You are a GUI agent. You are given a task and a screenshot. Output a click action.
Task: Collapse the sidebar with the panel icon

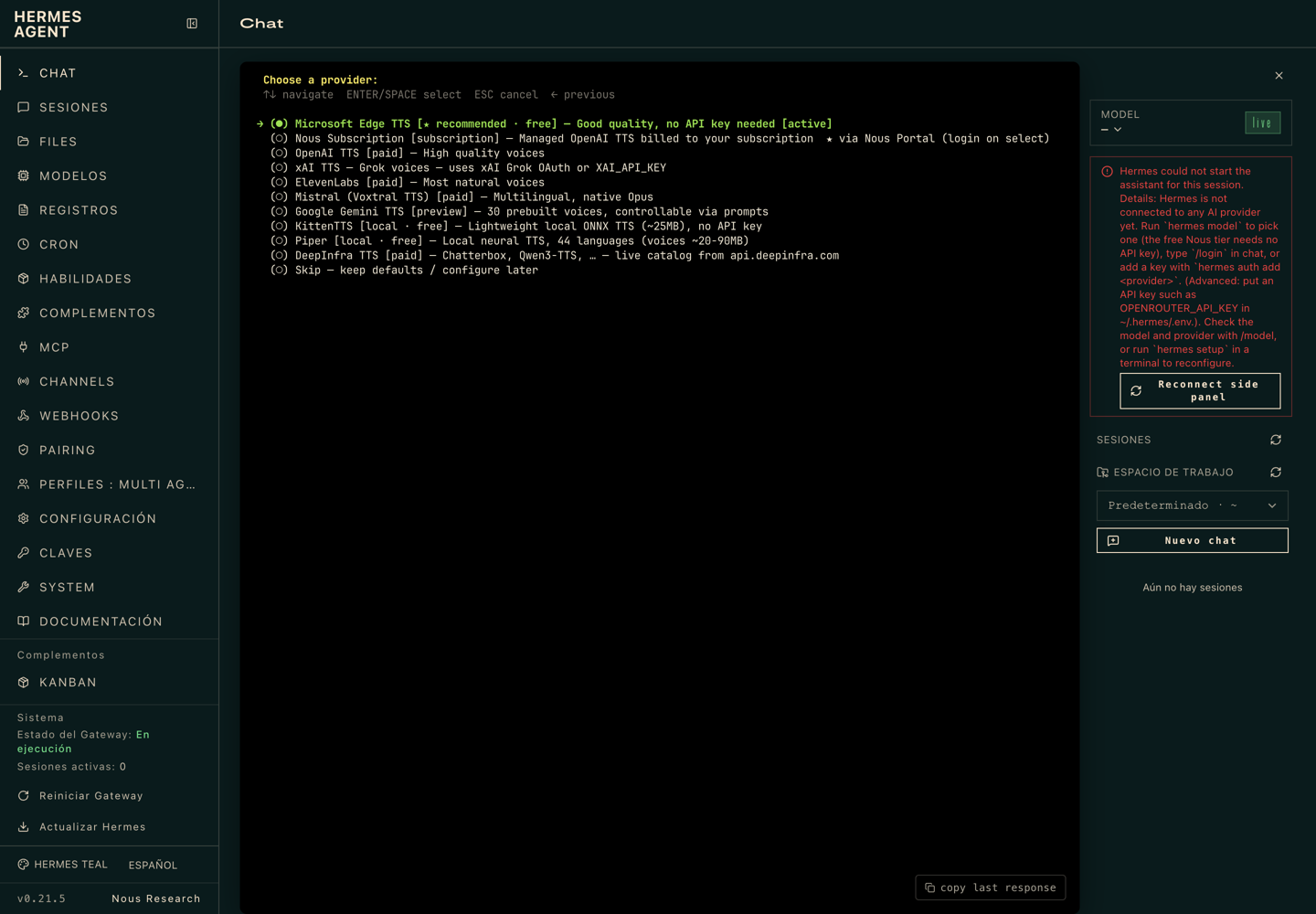(x=192, y=24)
